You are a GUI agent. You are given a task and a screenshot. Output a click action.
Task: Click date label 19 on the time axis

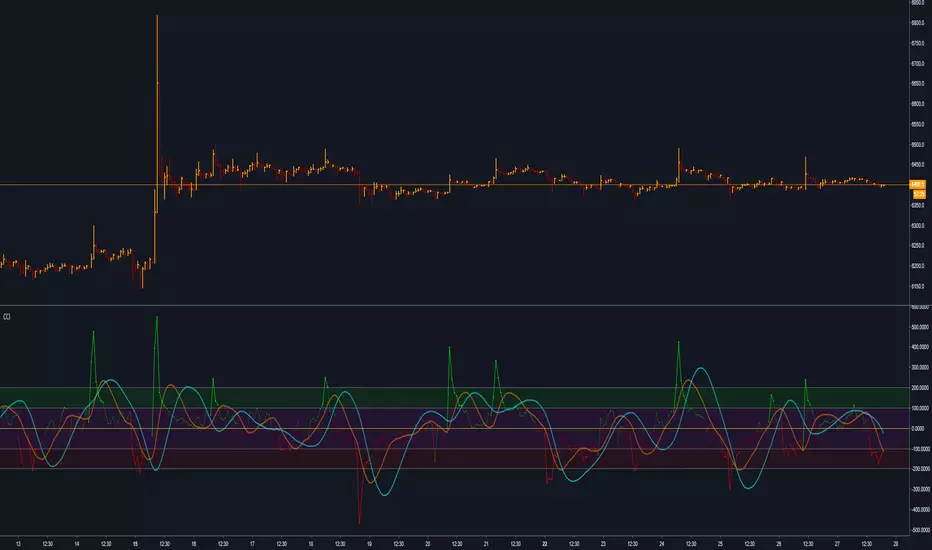[369, 544]
